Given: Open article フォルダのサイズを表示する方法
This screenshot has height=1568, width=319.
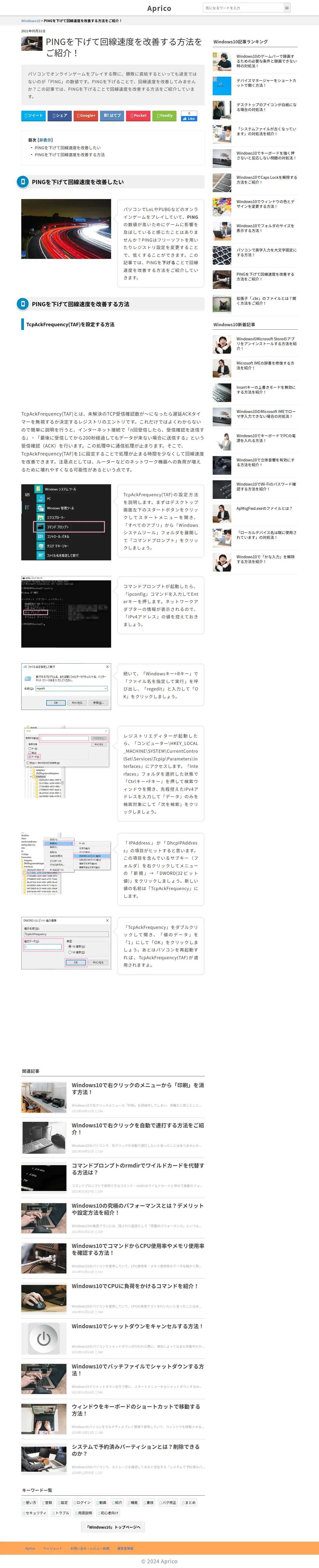Looking at the screenshot, I should (x=266, y=228).
